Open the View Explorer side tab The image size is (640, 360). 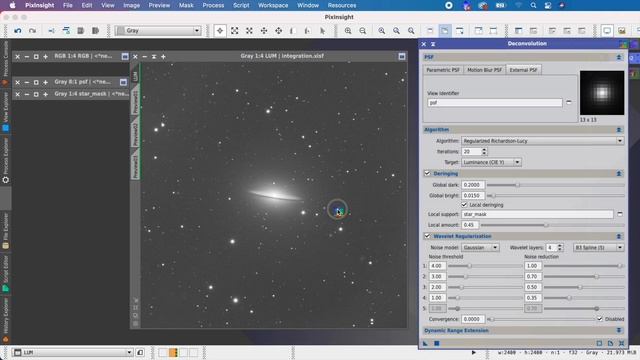pos(5,111)
